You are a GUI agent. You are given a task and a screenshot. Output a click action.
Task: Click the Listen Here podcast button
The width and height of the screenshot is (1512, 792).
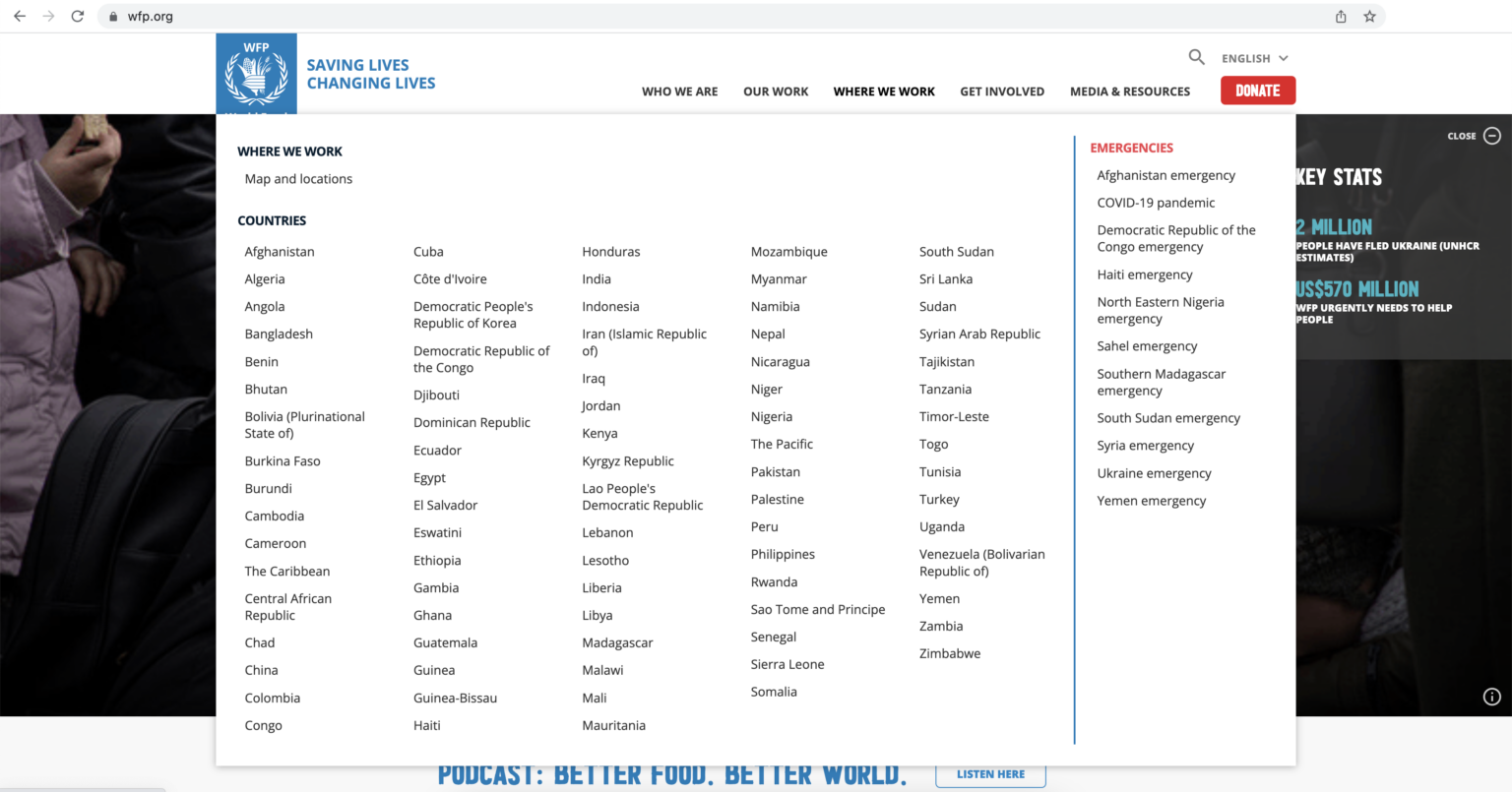pos(990,774)
